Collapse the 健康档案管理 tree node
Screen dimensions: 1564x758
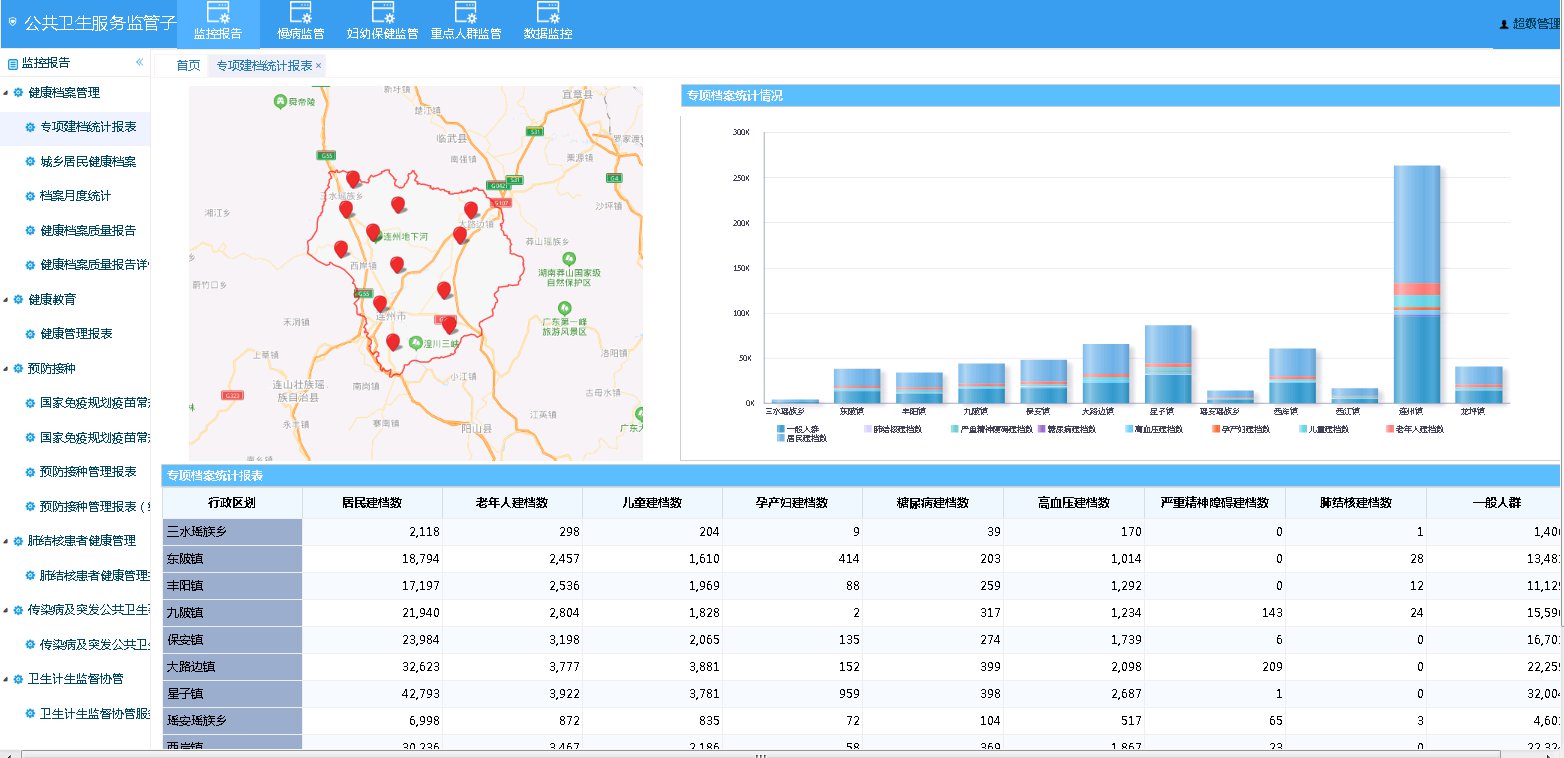6,93
